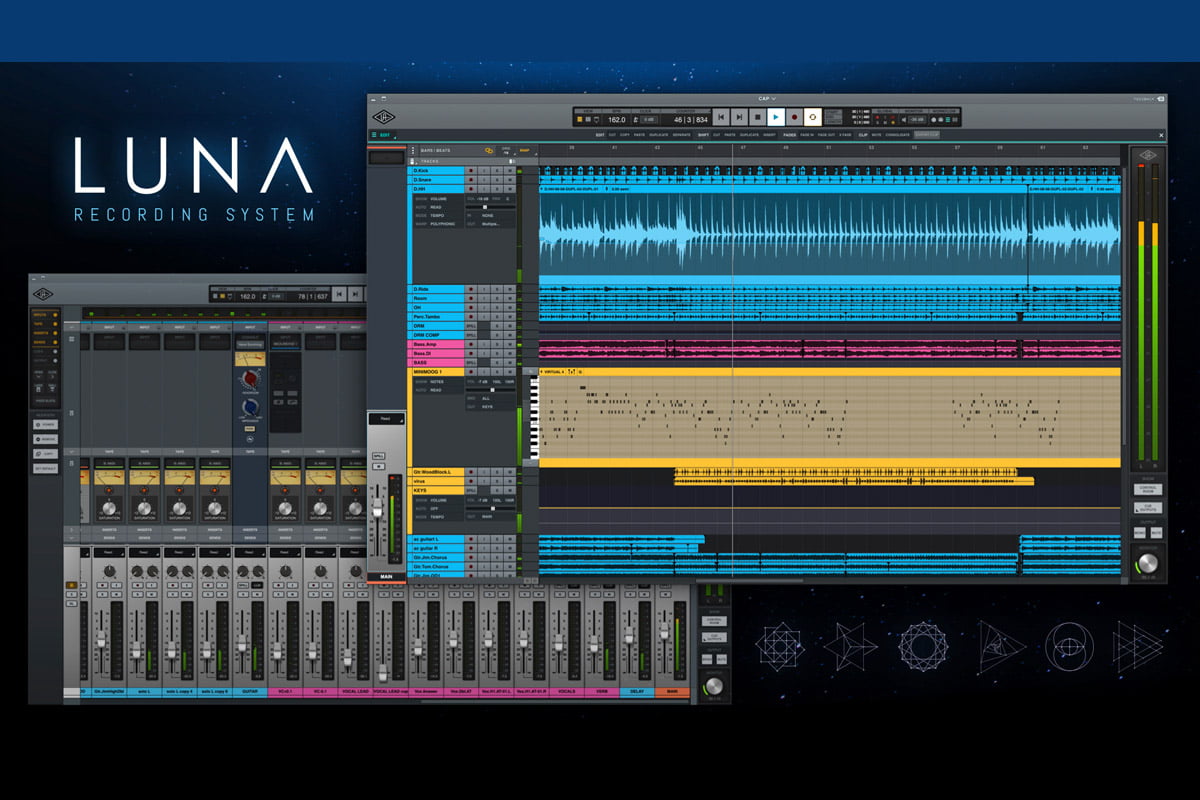This screenshot has width=1200, height=800.
Task: Skip to end in timeline transport
Action: (739, 117)
